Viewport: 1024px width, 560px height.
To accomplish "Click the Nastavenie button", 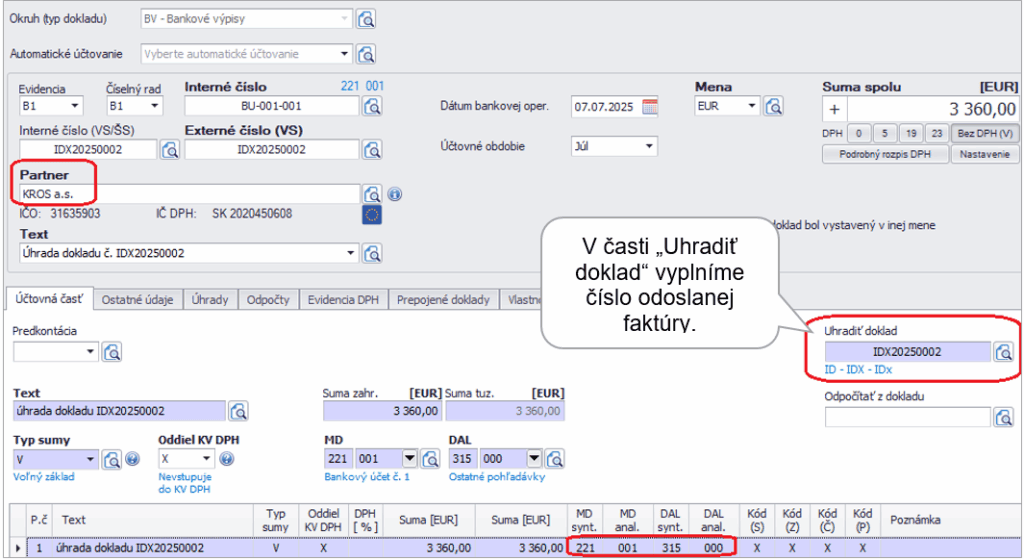I will [985, 154].
